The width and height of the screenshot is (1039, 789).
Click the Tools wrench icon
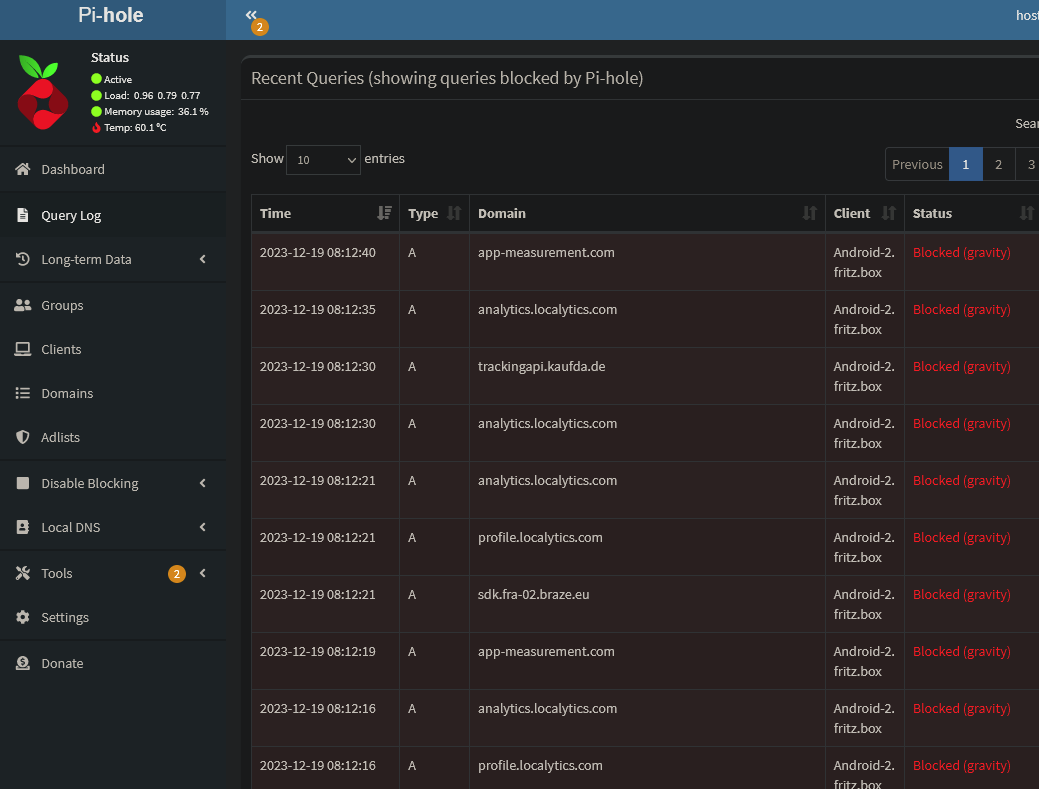pos(23,573)
